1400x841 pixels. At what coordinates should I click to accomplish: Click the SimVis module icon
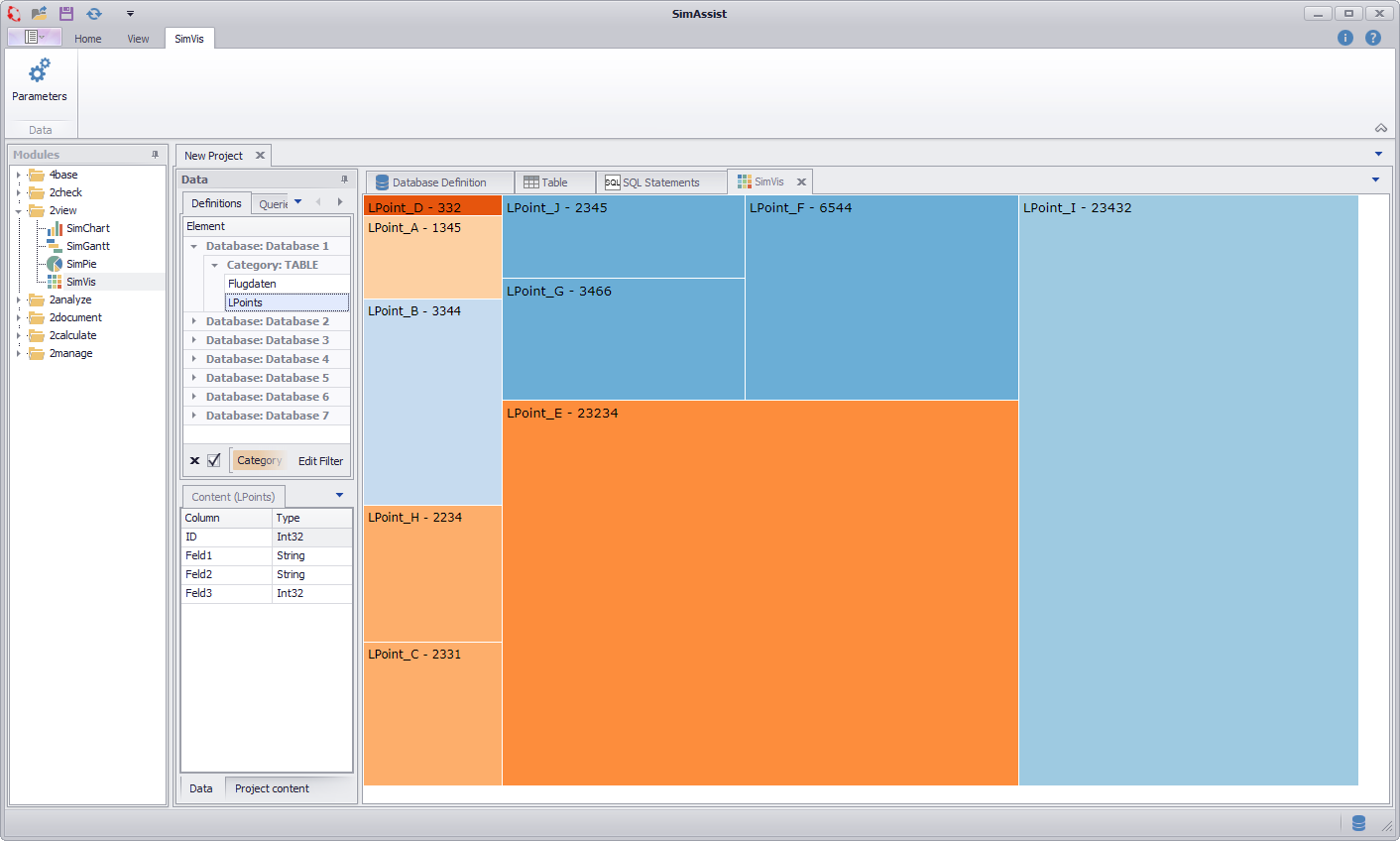click(55, 281)
